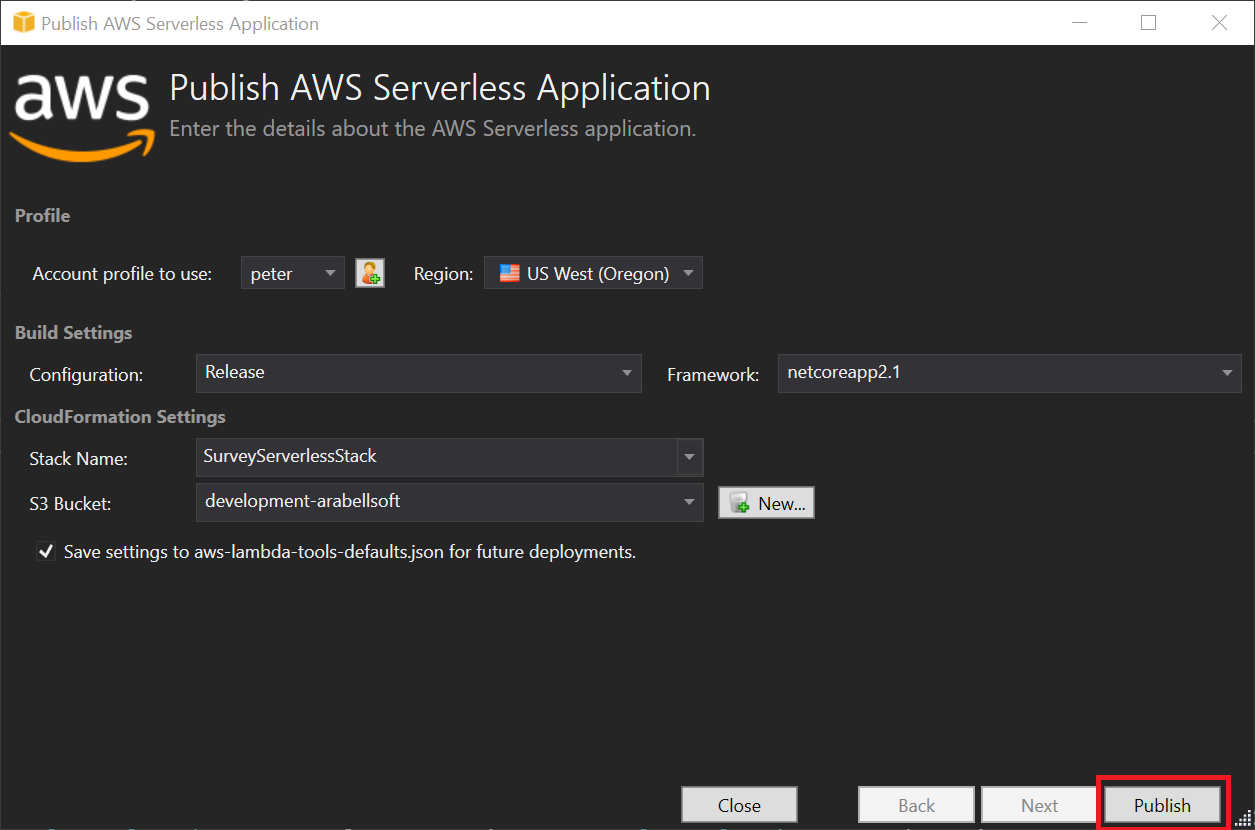Click the resize grip at window corner
The height and width of the screenshot is (830, 1255).
coord(1243,819)
